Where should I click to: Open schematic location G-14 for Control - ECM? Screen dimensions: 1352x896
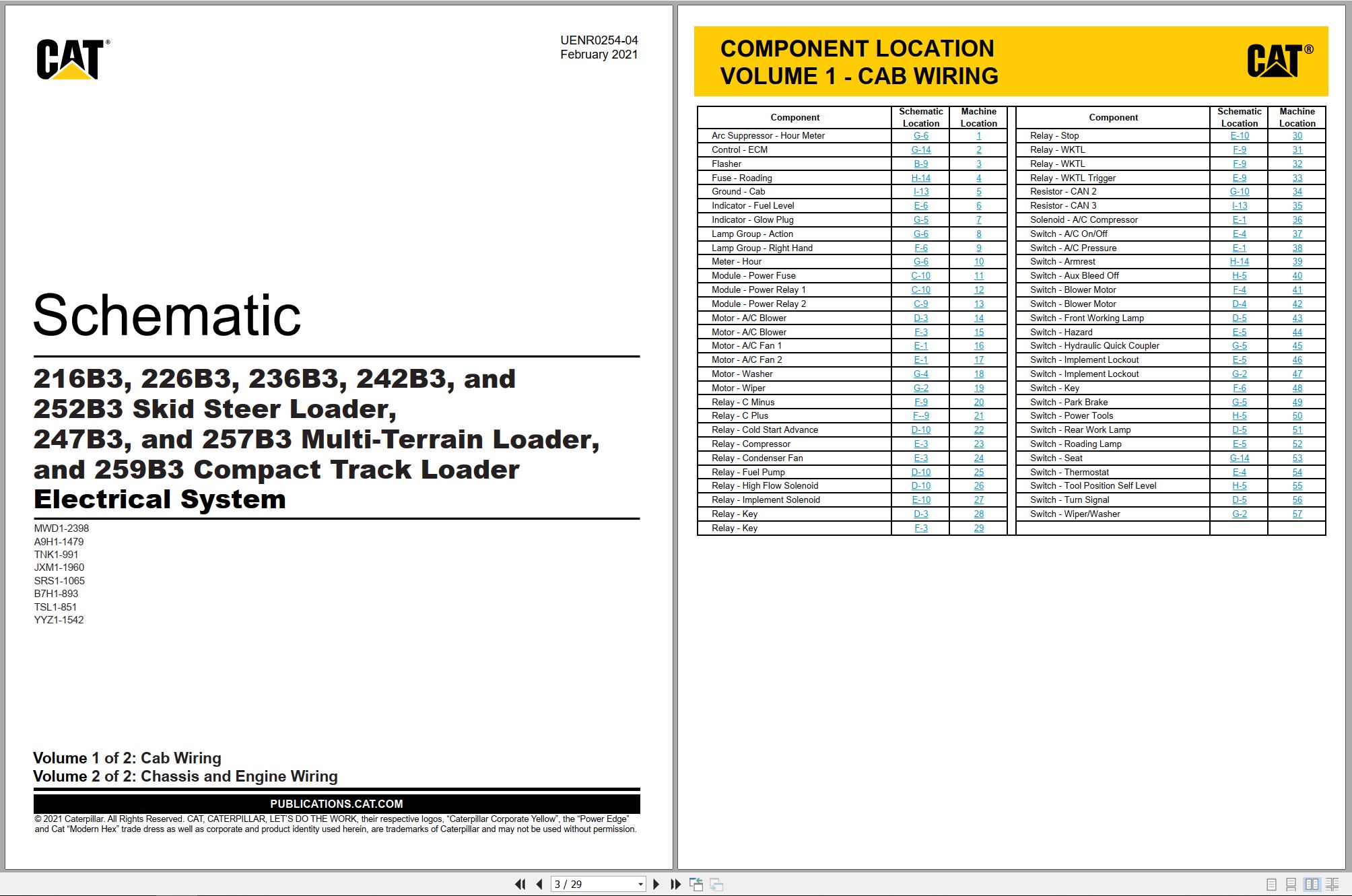point(921,150)
